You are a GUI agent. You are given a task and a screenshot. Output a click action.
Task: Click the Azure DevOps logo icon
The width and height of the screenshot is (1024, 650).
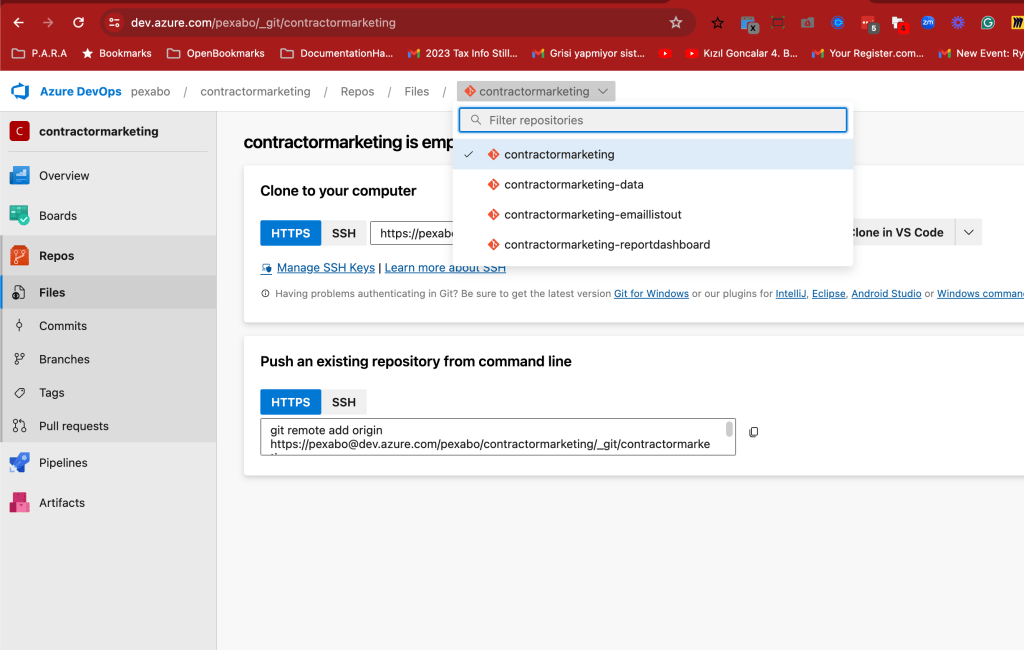point(20,91)
